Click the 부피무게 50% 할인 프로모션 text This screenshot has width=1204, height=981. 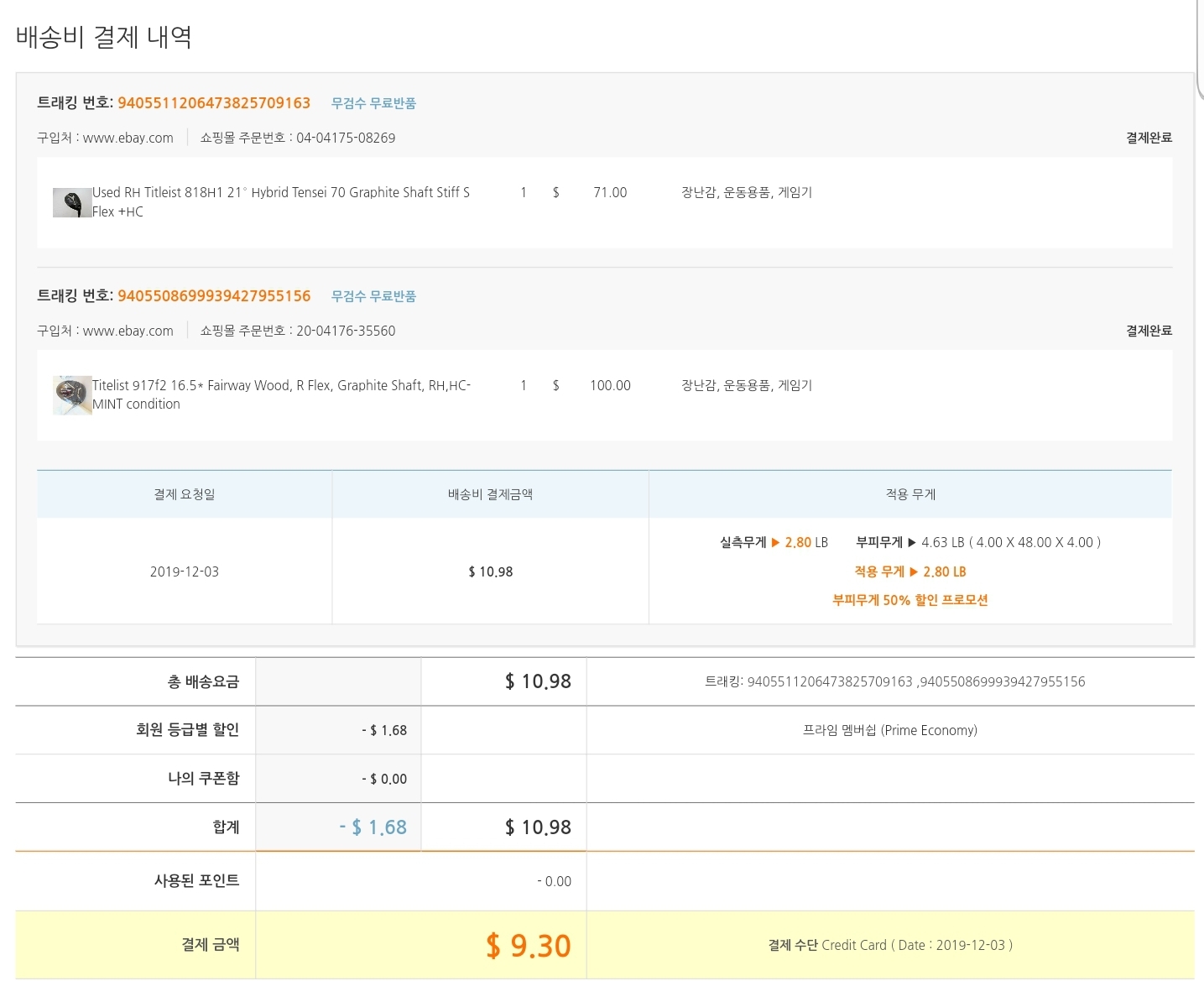tap(910, 600)
